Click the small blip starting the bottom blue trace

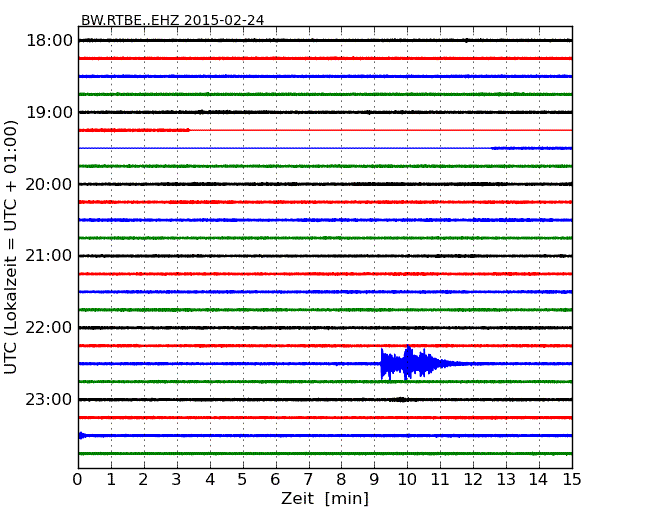pos(83,435)
